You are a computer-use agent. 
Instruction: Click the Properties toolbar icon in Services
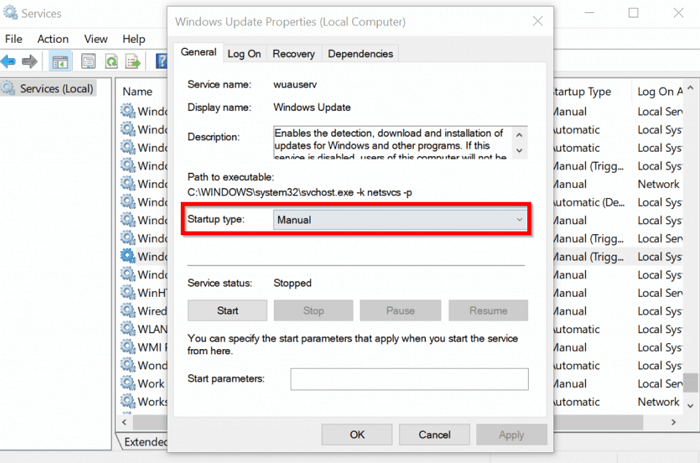point(88,61)
